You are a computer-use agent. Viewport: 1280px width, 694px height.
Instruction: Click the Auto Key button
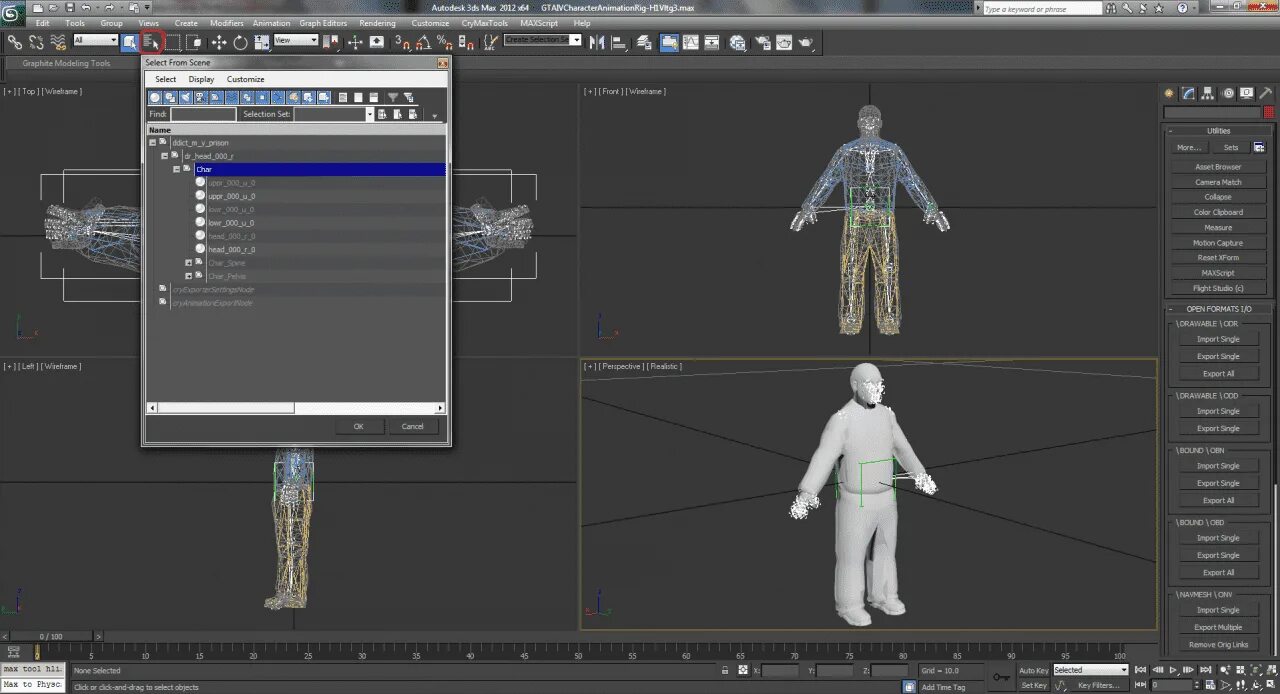[x=1034, y=670]
